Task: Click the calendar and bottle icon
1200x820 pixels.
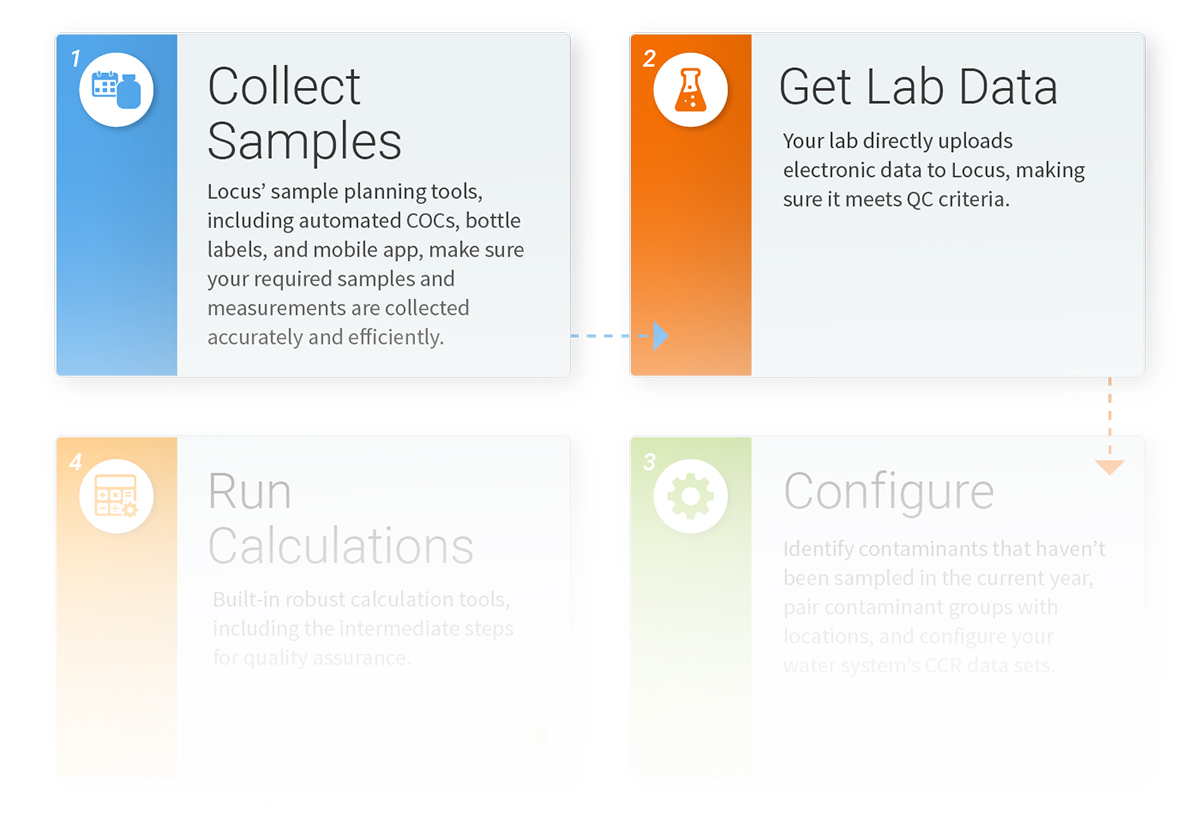Action: pyautogui.click(x=116, y=89)
